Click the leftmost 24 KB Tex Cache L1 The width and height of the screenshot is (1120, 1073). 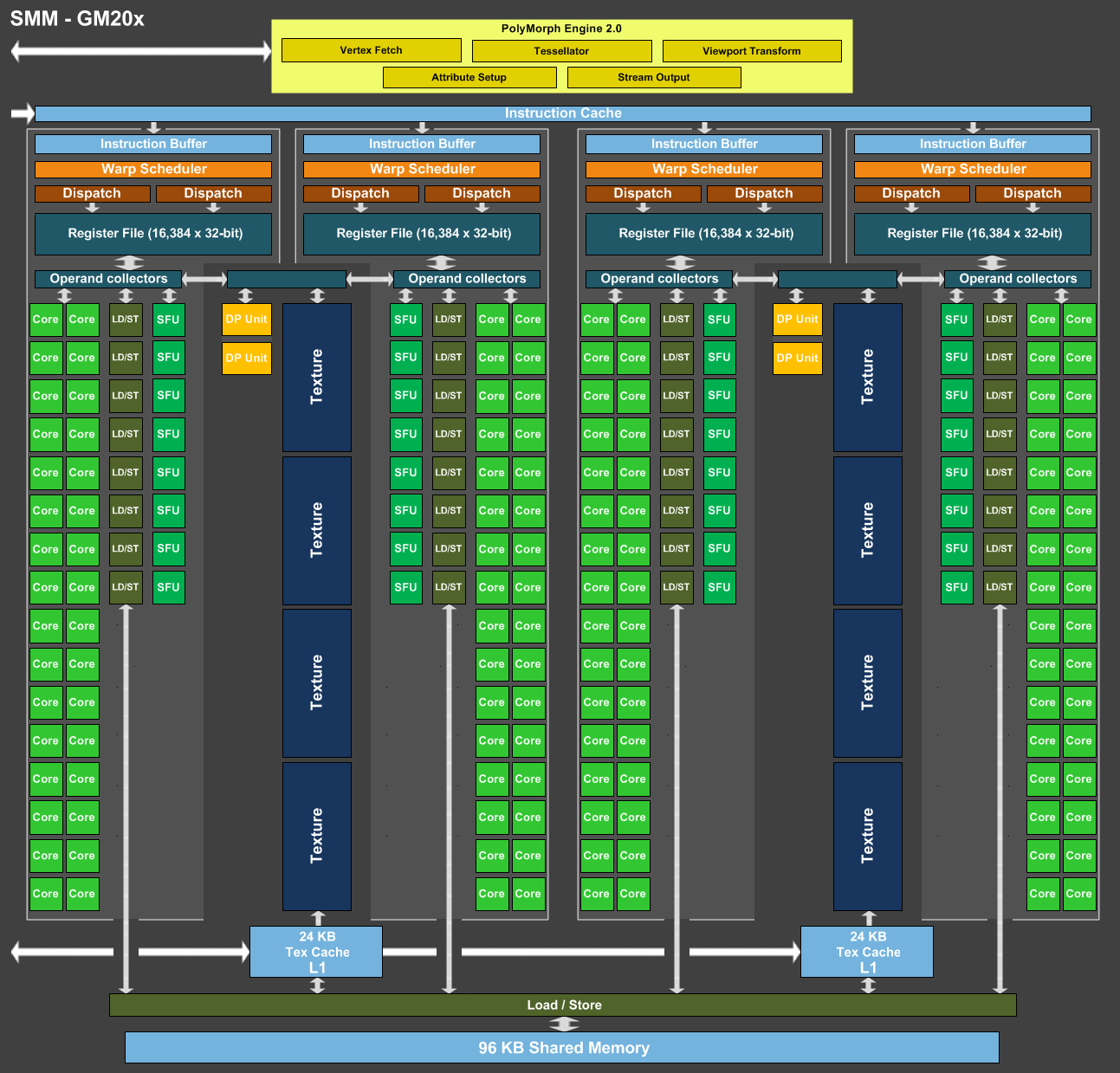[x=316, y=952]
